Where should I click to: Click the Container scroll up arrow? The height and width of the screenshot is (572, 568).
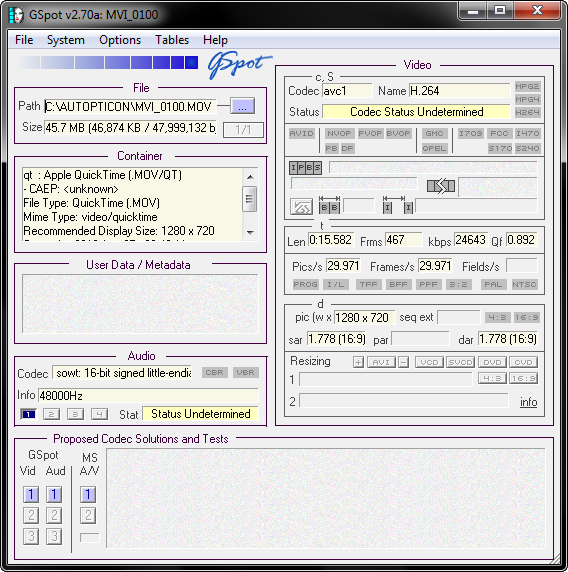[x=250, y=177]
